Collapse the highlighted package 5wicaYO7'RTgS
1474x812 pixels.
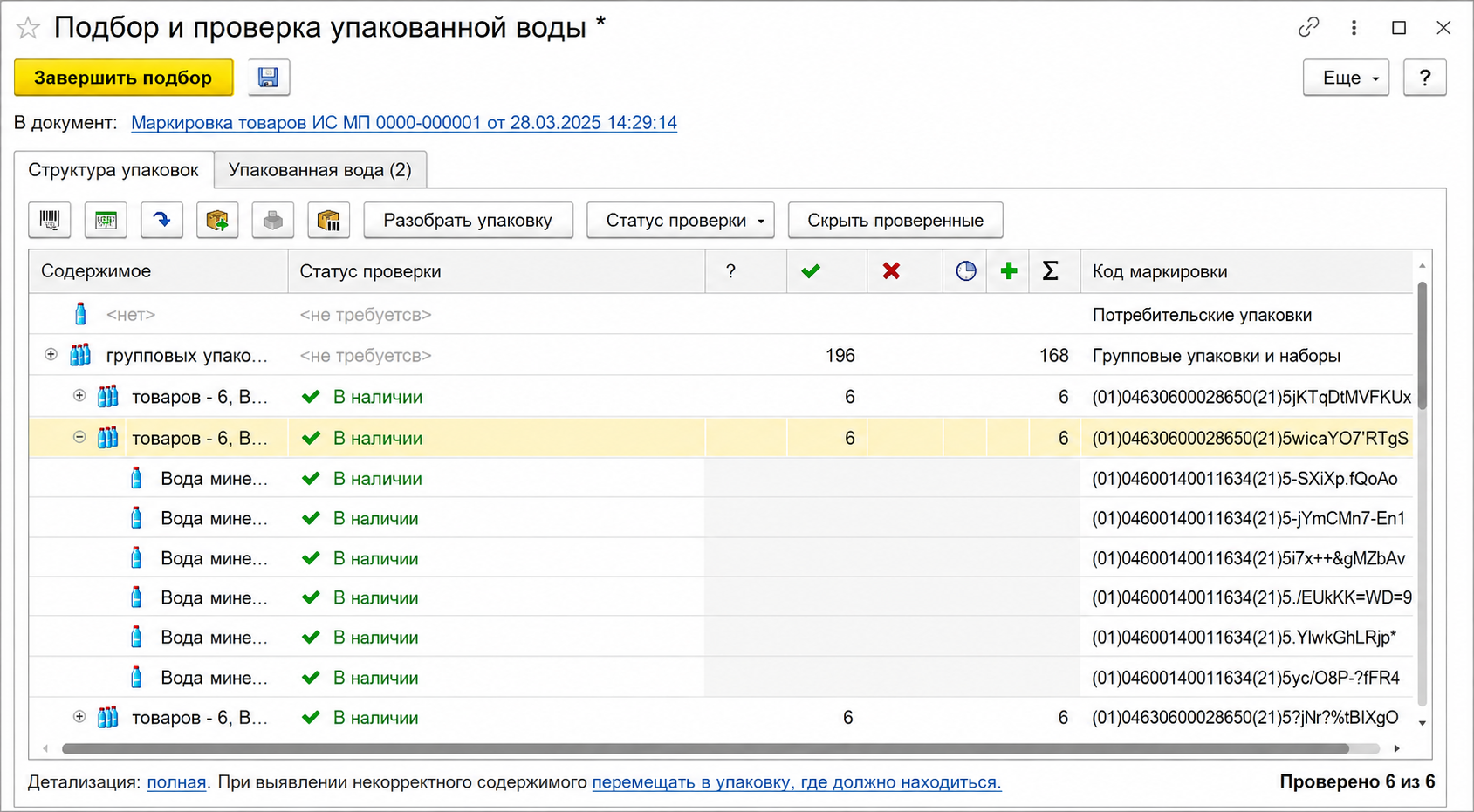[x=79, y=437]
